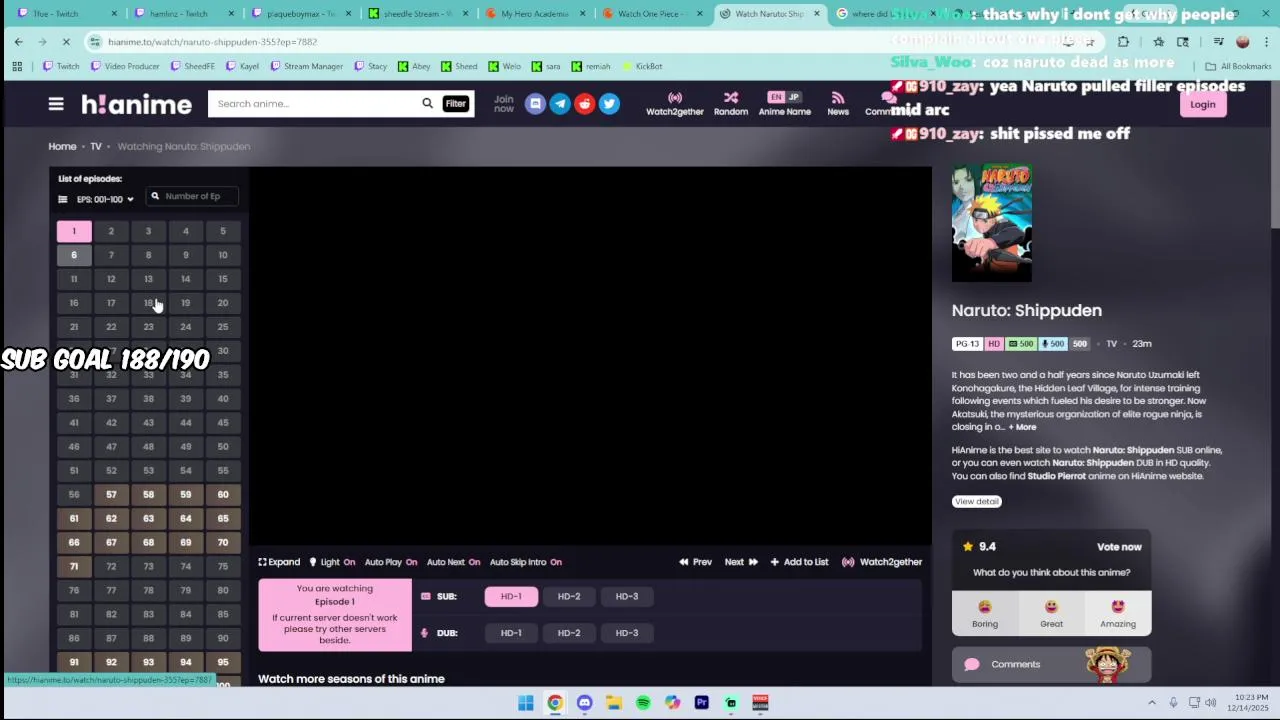This screenshot has height=720, width=1280.
Task: Click the Windows Start button
Action: [525, 703]
